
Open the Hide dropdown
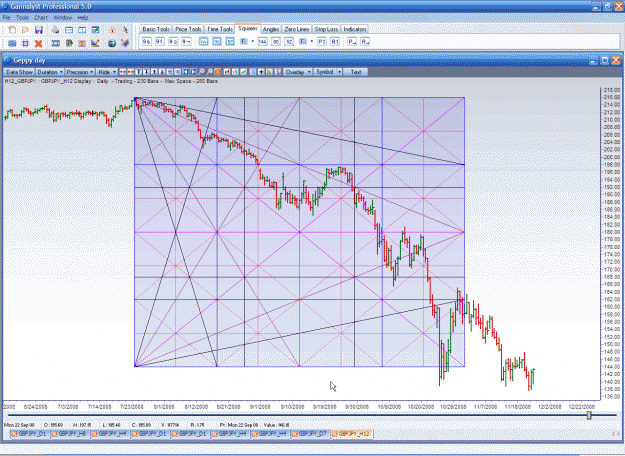(x=107, y=72)
